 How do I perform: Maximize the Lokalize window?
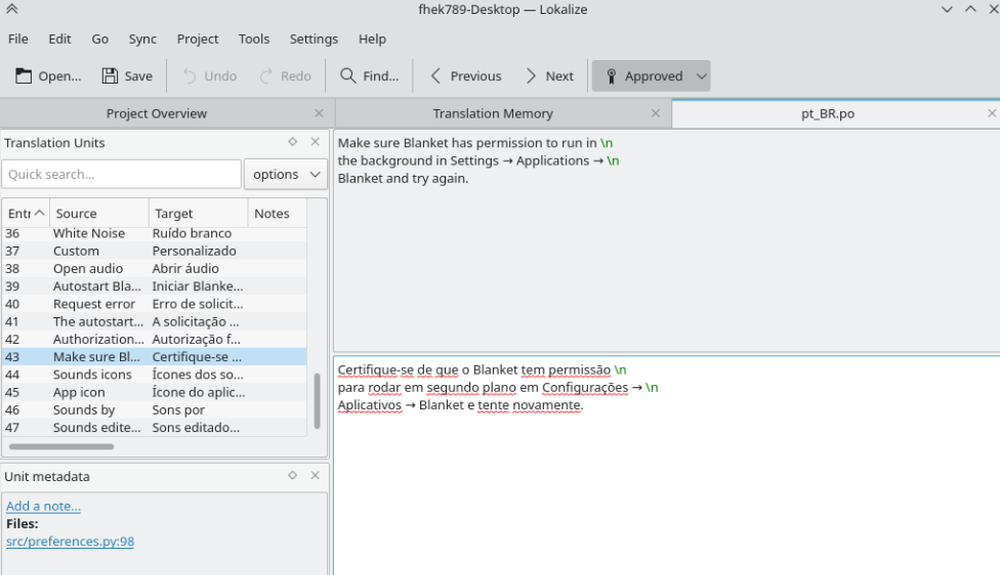(x=971, y=9)
